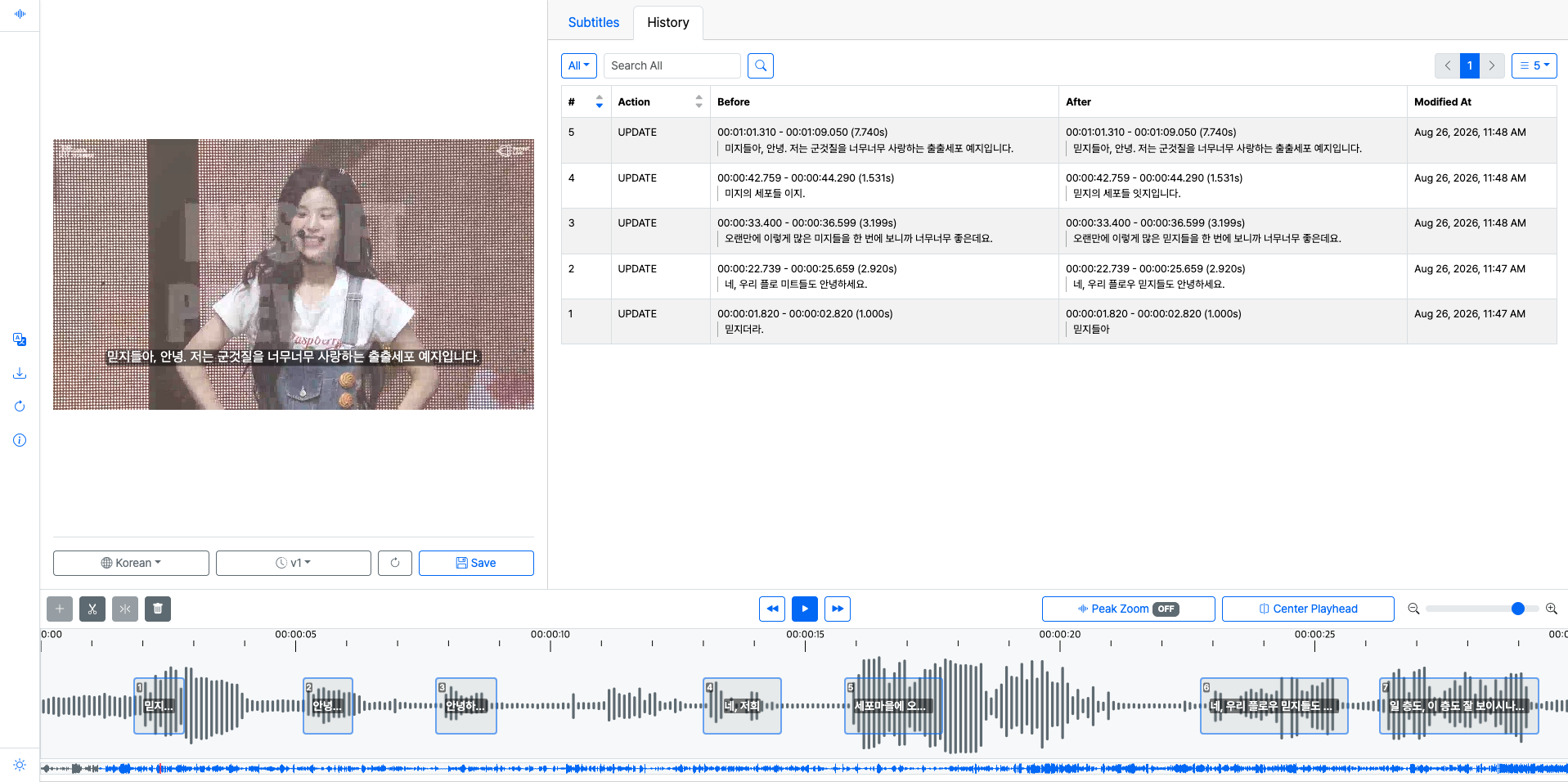
Task: Select subtitle segment 5 on the timeline
Action: [x=893, y=706]
